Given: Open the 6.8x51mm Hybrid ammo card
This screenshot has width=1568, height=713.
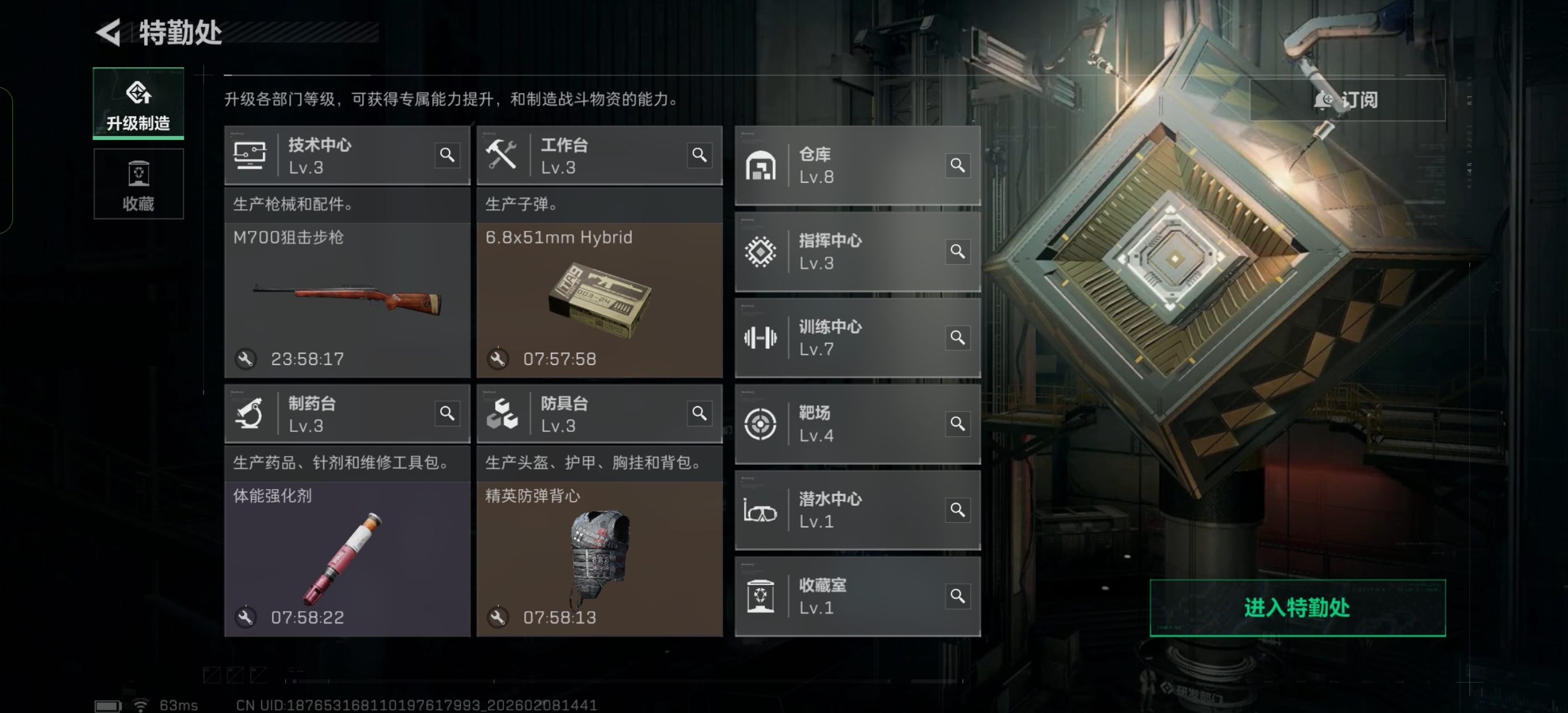Looking at the screenshot, I should [600, 300].
